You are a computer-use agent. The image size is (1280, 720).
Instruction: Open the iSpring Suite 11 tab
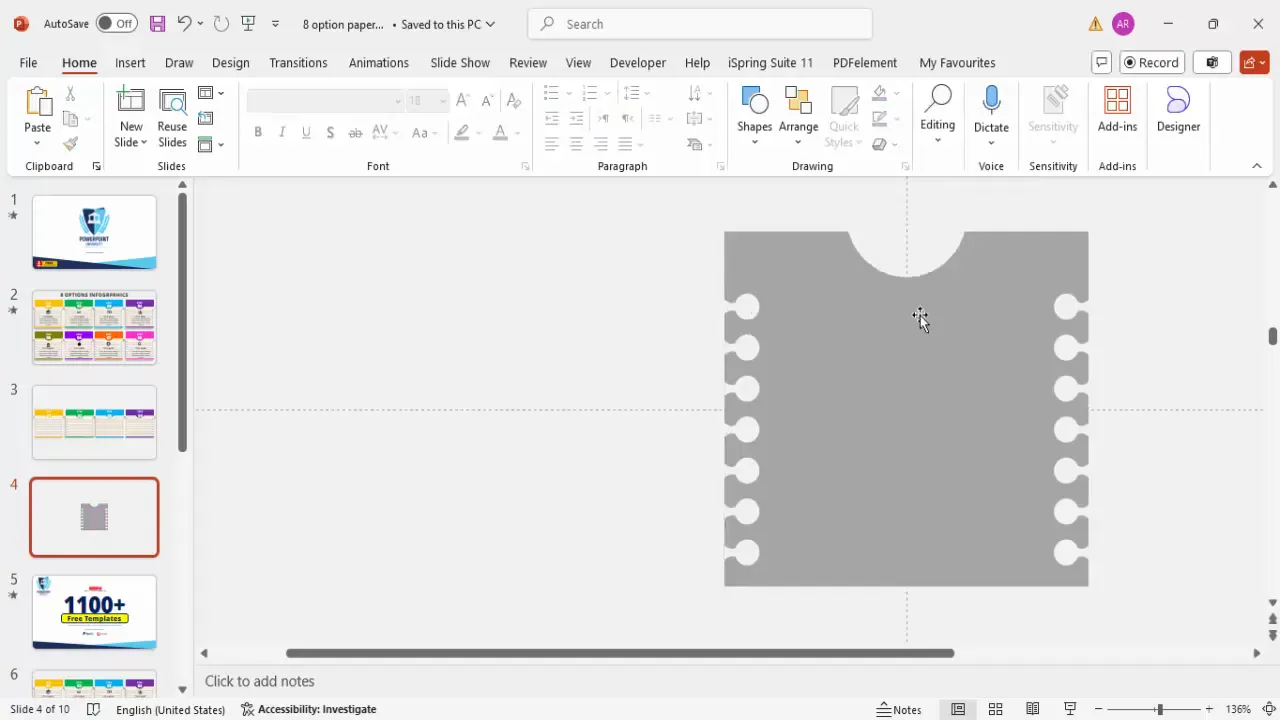(770, 62)
